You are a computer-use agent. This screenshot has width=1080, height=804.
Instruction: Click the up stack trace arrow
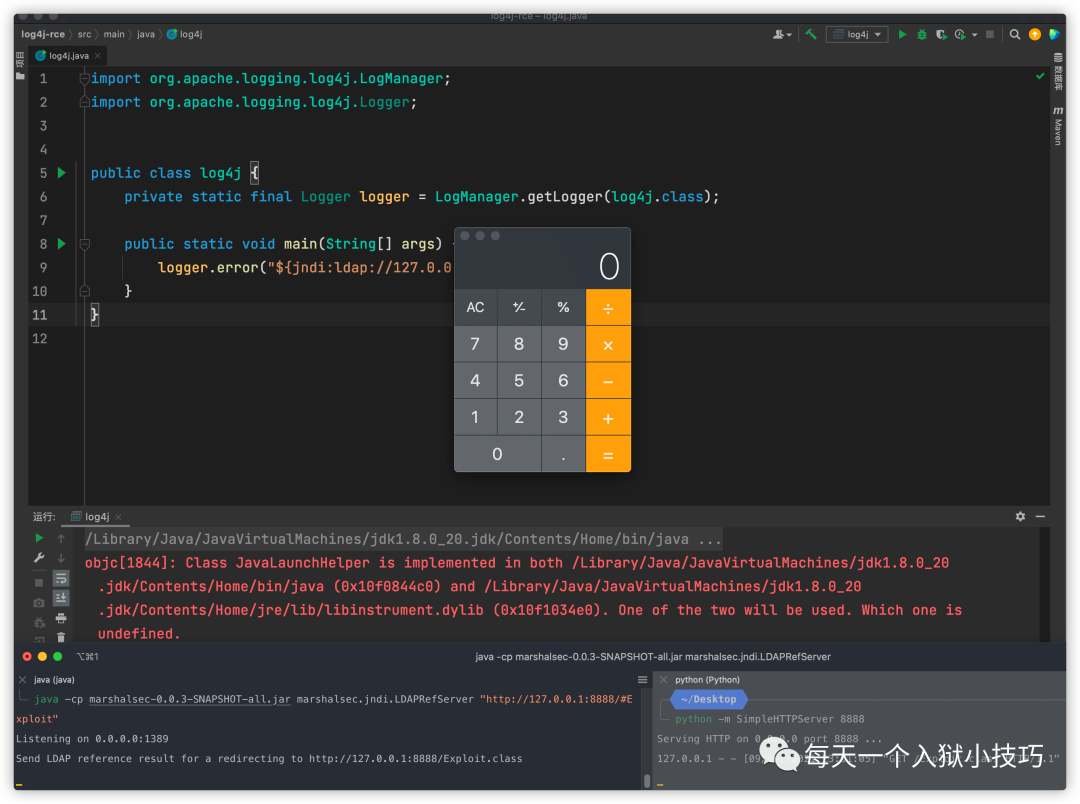click(61, 538)
